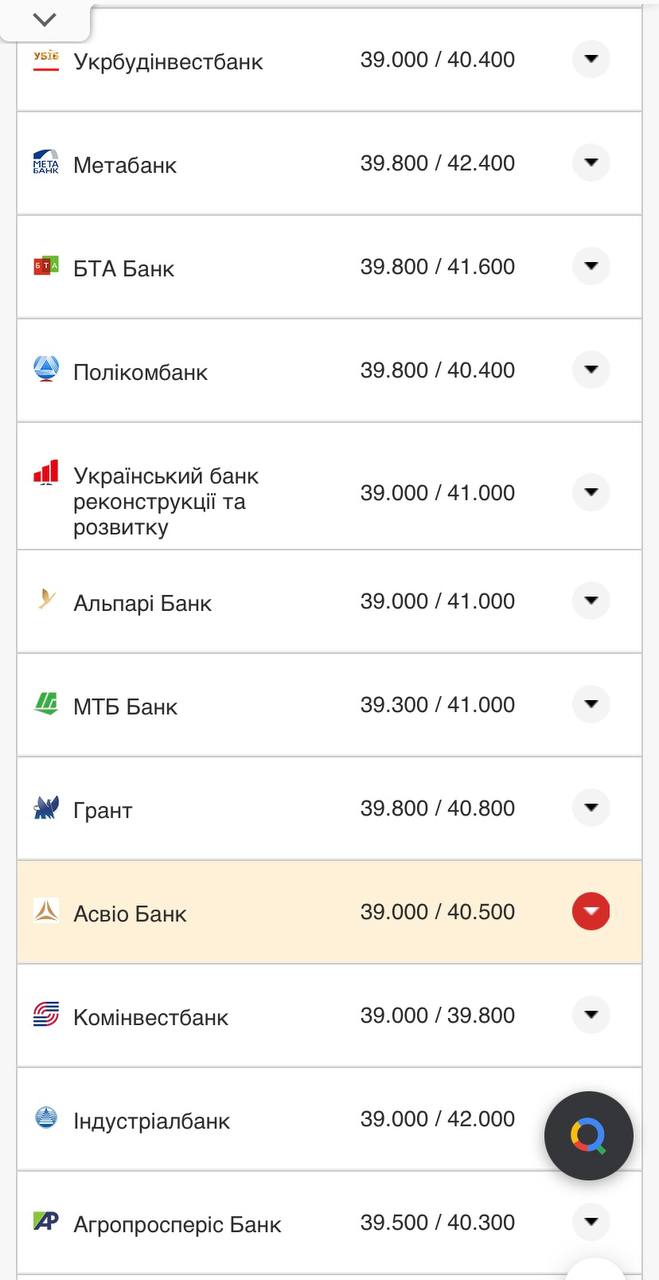Screen dimensions: 659x1280
Task: Collapse the highlighted Асвіо Банк row
Action: tap(591, 911)
